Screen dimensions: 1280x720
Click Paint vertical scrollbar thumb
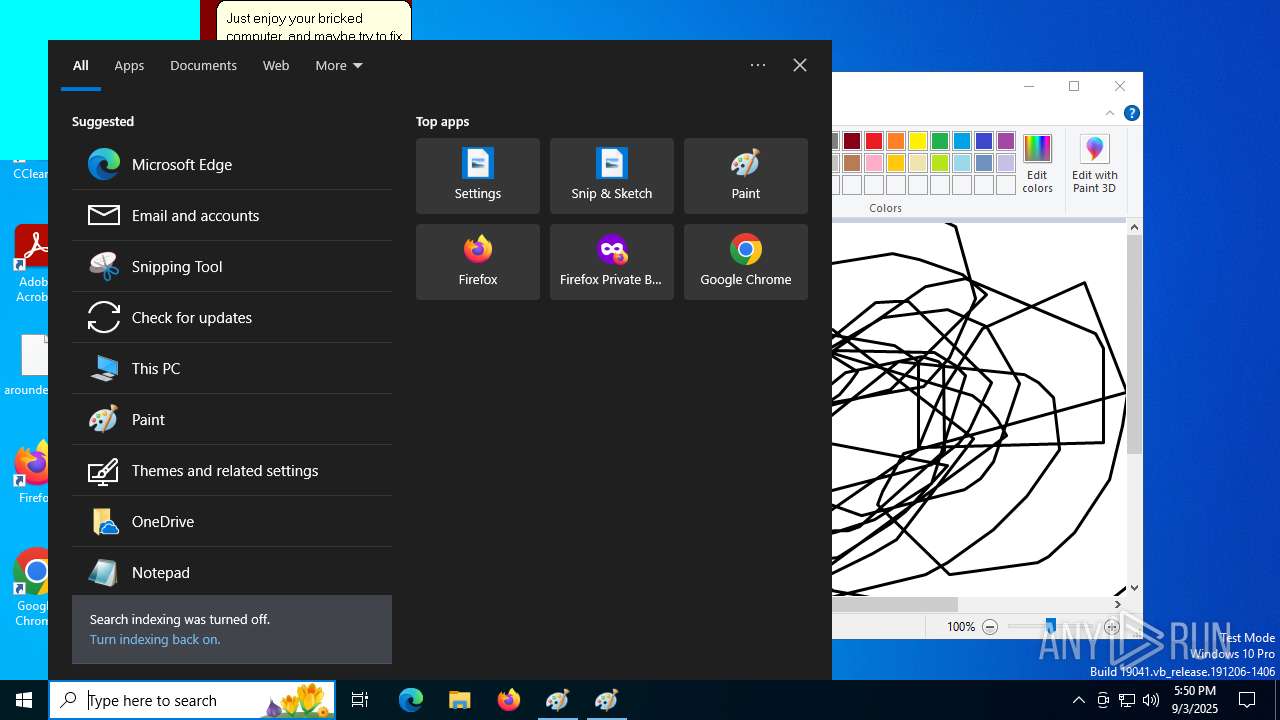tap(1134, 345)
